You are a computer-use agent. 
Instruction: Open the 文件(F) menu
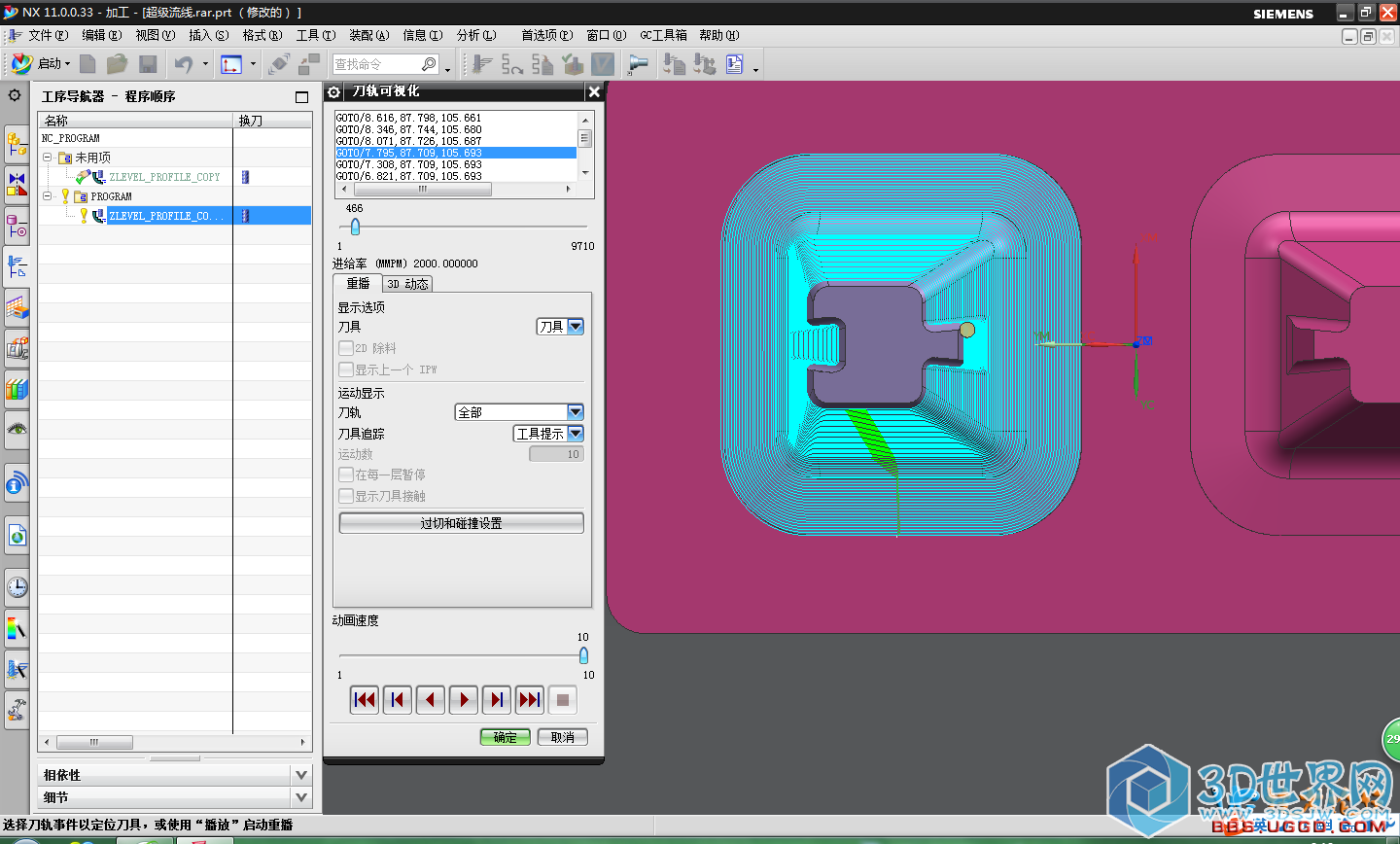click(x=48, y=35)
